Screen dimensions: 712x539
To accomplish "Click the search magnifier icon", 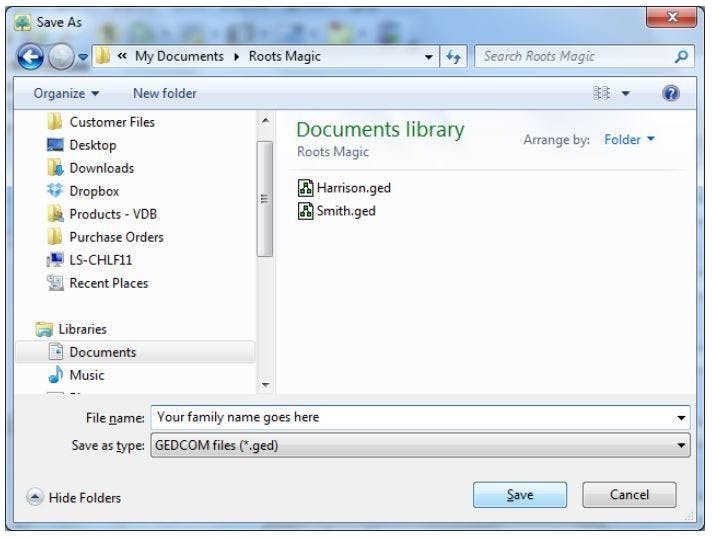I will pyautogui.click(x=681, y=57).
